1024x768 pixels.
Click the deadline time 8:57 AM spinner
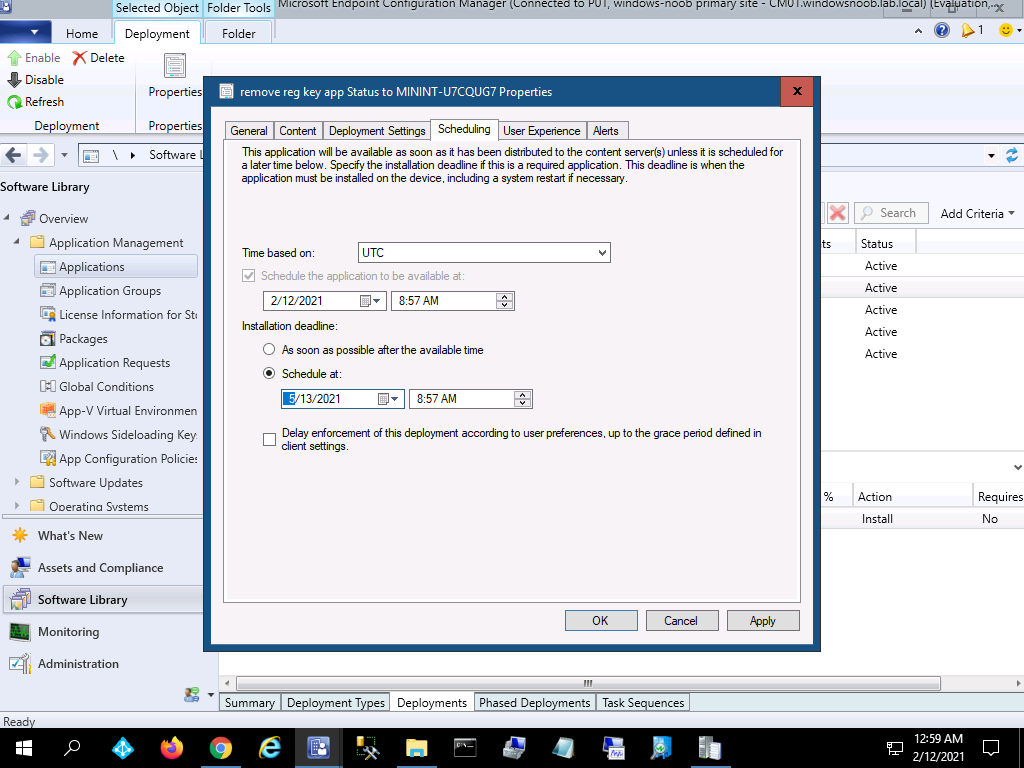coord(522,399)
